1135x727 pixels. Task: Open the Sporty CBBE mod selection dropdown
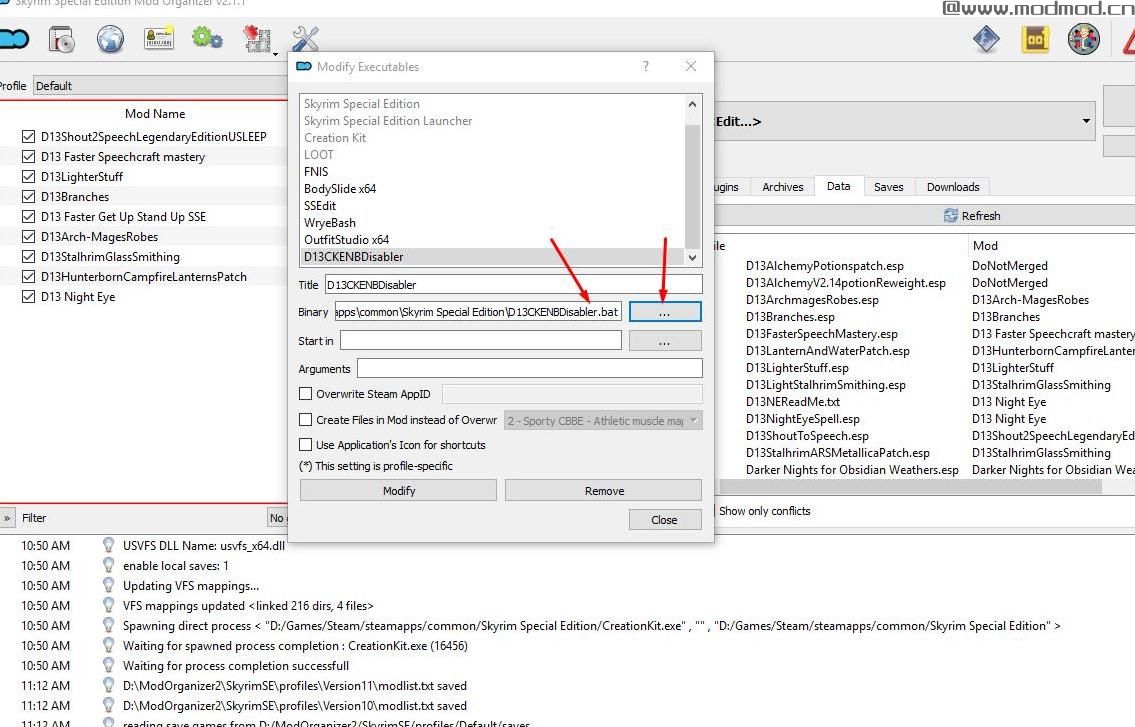(x=603, y=421)
